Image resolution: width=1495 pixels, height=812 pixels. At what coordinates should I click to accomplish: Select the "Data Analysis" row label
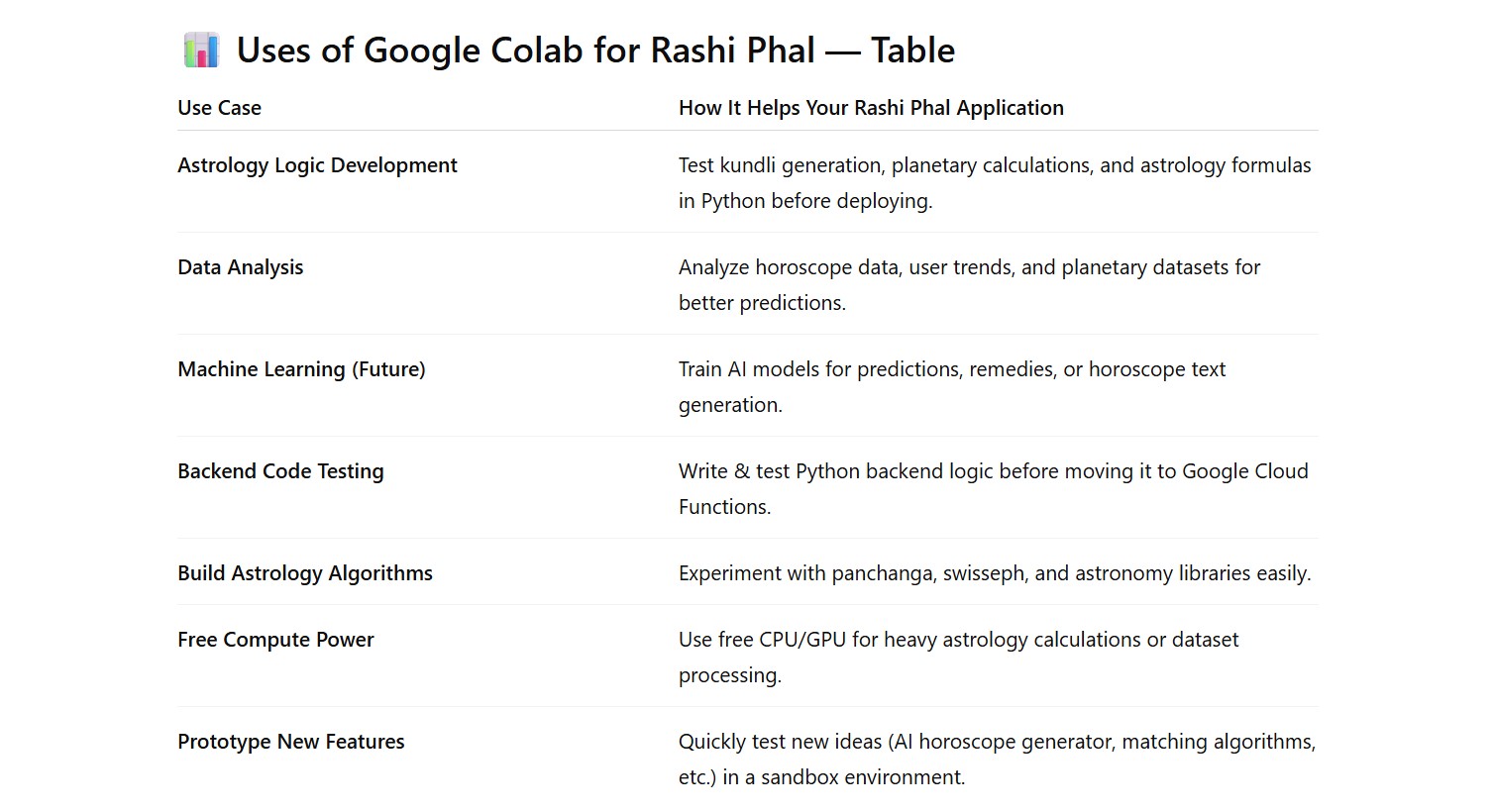[x=240, y=267]
